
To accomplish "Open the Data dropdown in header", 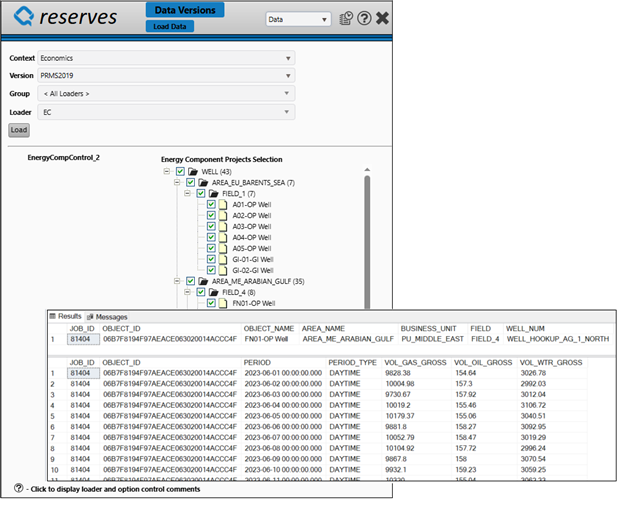I will tap(298, 19).
